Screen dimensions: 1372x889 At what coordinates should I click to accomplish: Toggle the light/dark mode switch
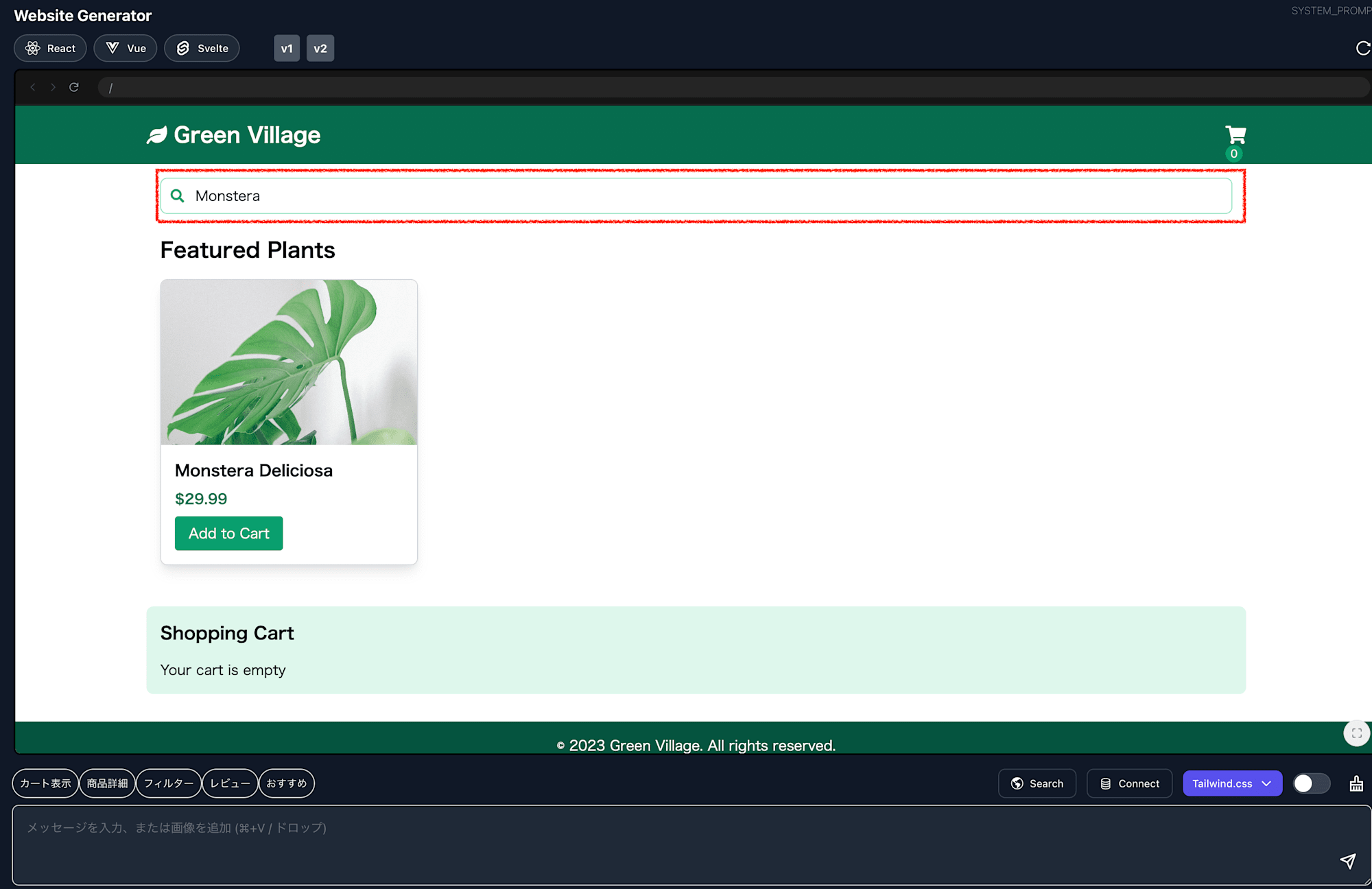(x=1311, y=782)
